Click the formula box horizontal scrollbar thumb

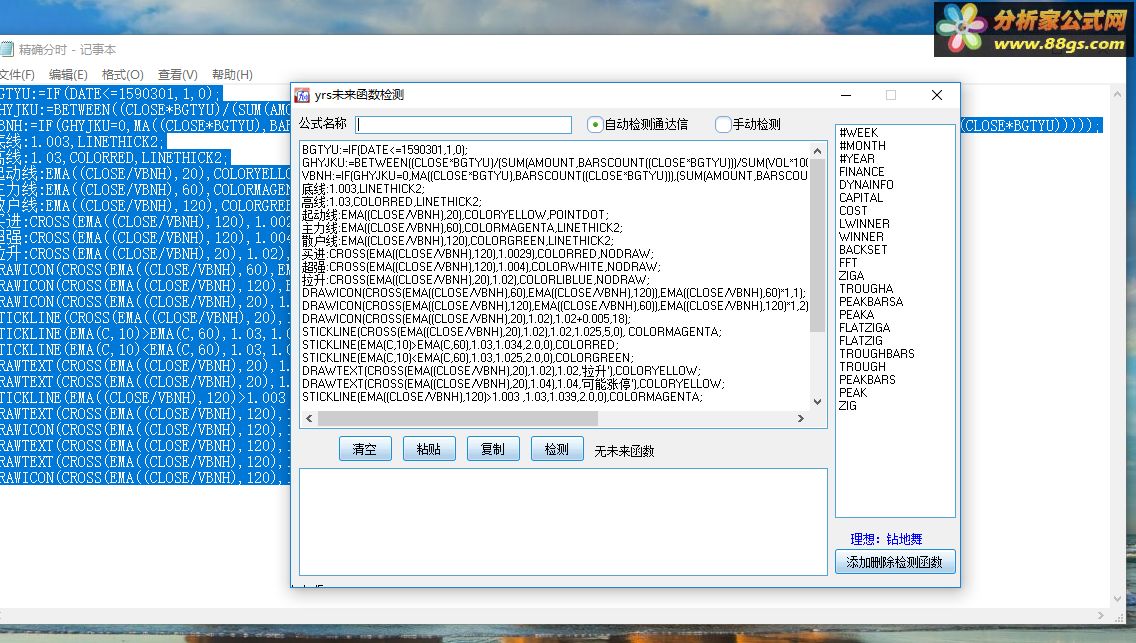[458, 419]
